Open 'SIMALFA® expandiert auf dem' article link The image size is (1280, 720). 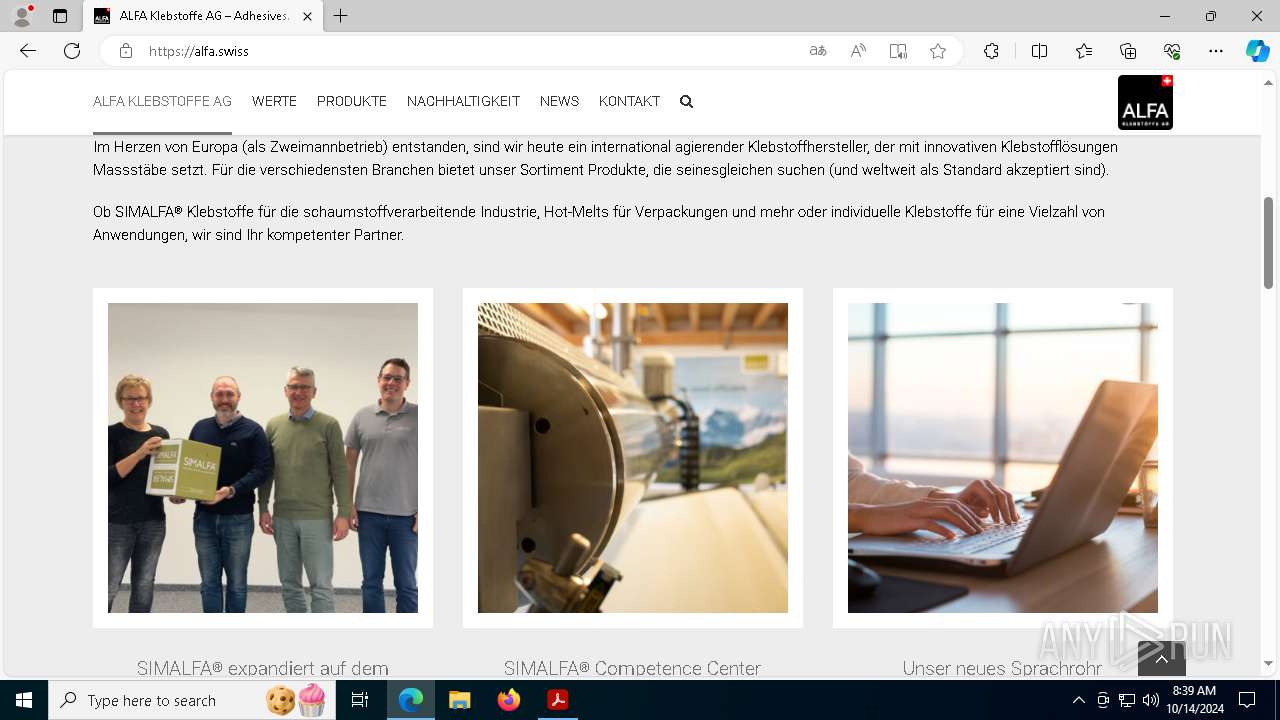pos(263,668)
